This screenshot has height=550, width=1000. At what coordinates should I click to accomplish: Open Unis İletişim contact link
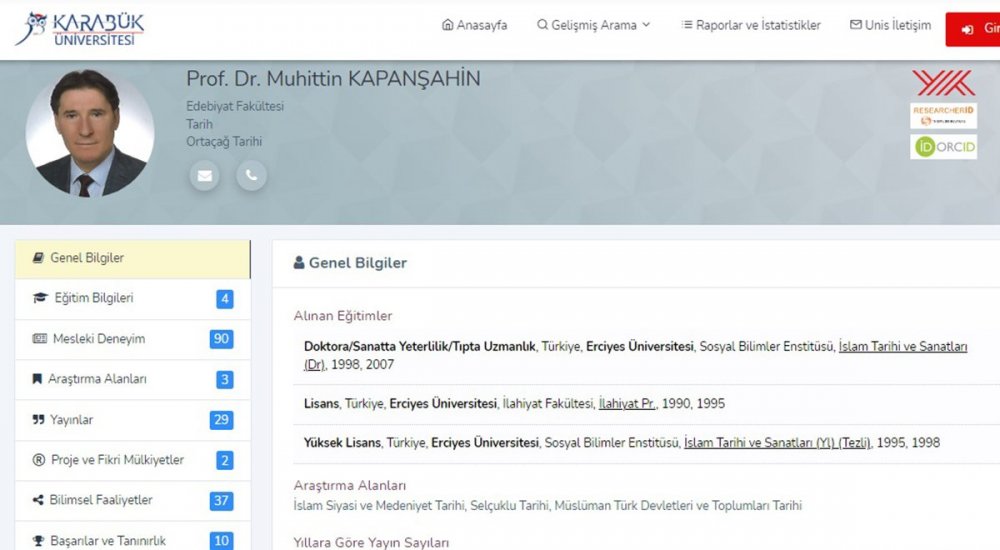click(x=890, y=25)
